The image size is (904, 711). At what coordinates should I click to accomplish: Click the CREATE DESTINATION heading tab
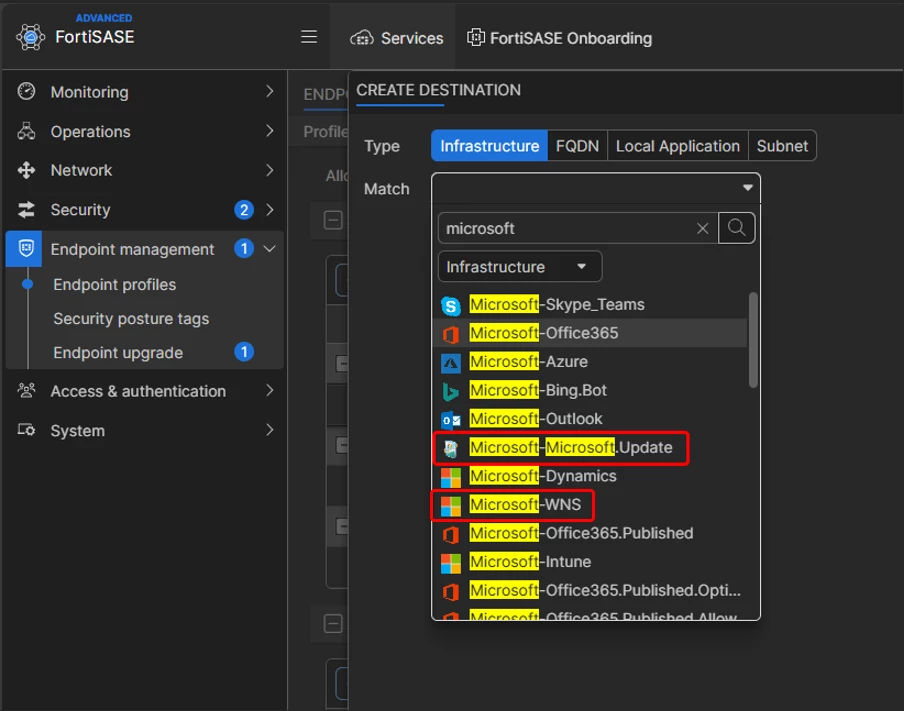coord(438,90)
